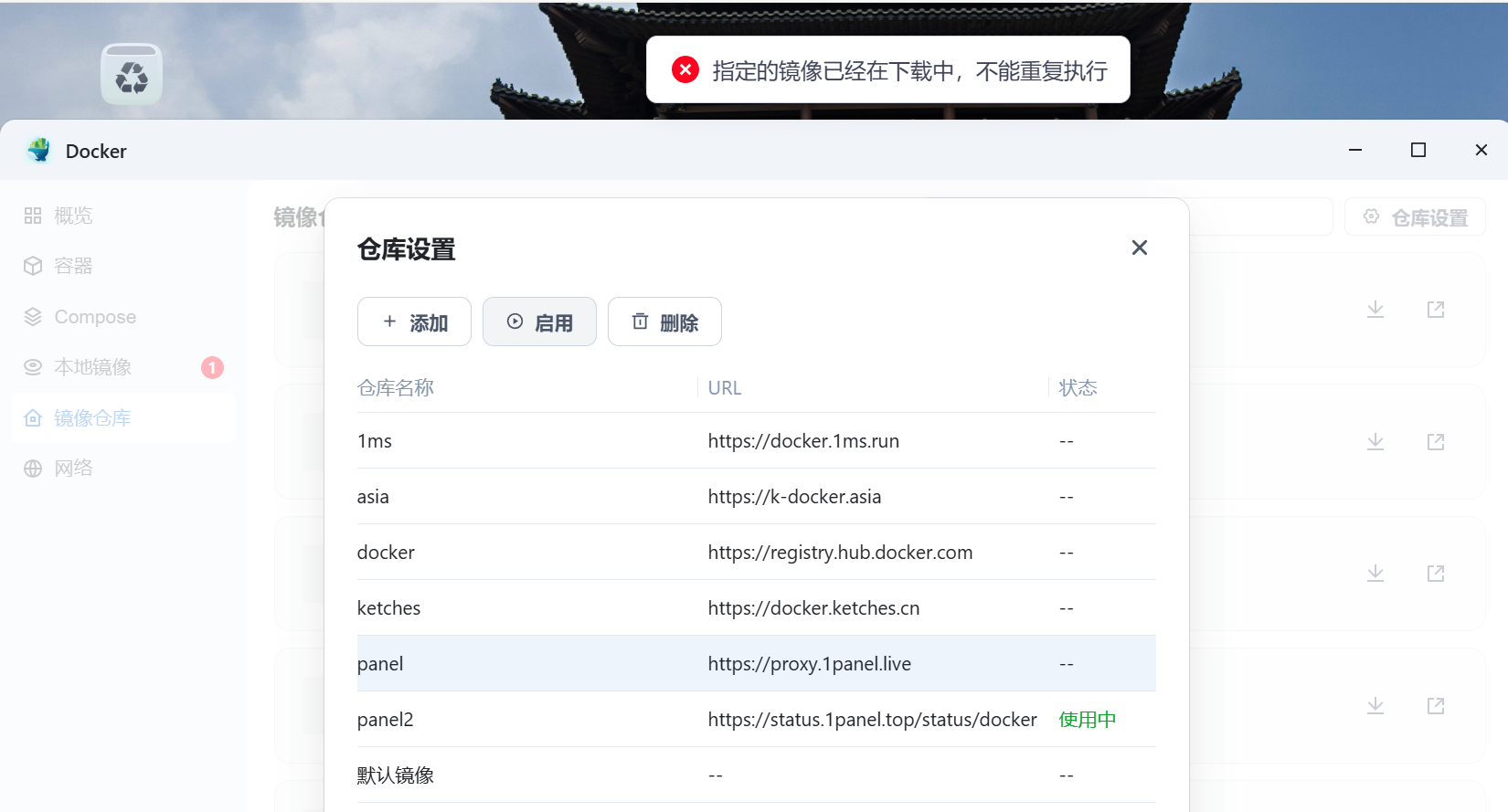Click the Docker app logo in title bar

pos(39,151)
